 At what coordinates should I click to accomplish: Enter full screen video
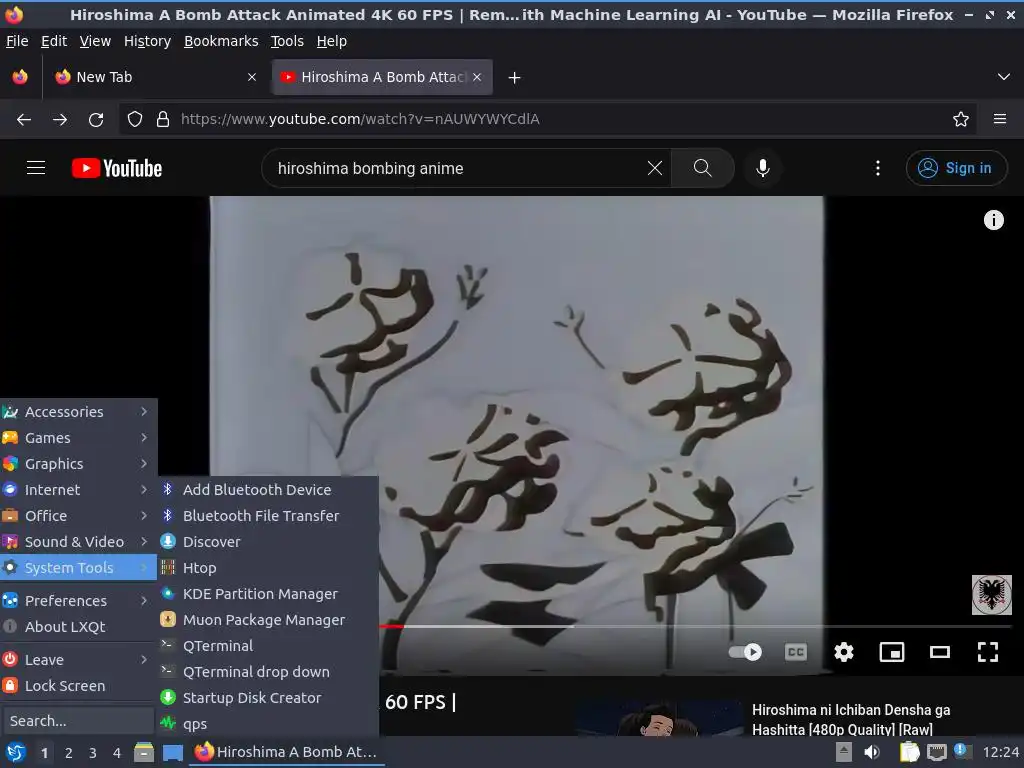pos(987,652)
